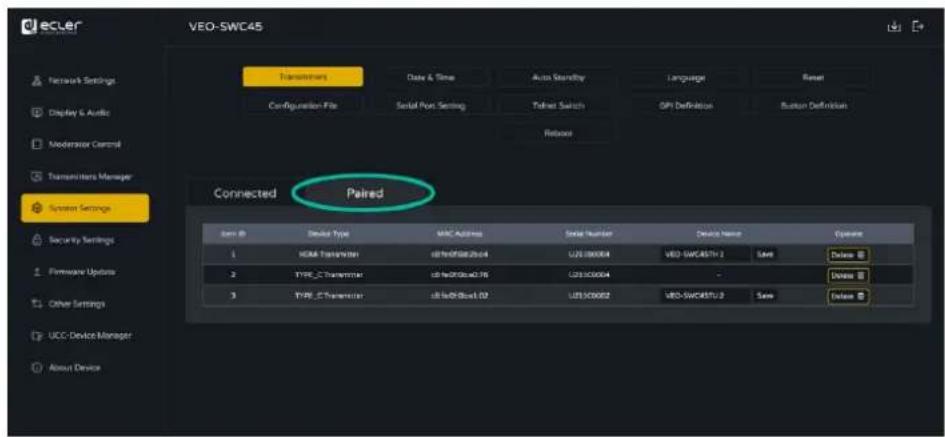Screen dimensions: 945x437
Task: Open Button Definition settings
Action: 813,105
